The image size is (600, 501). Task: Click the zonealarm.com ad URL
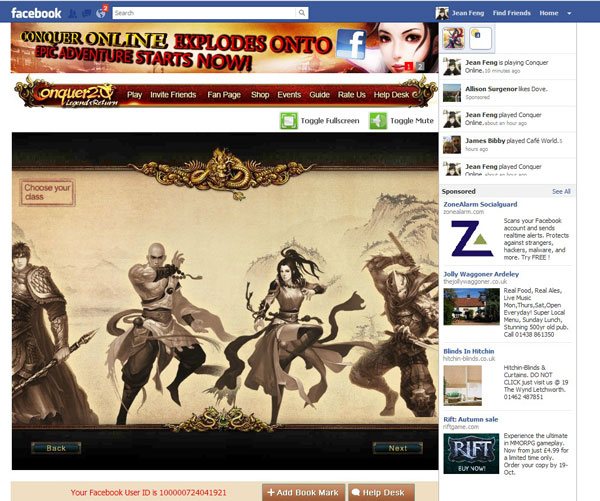coord(463,211)
